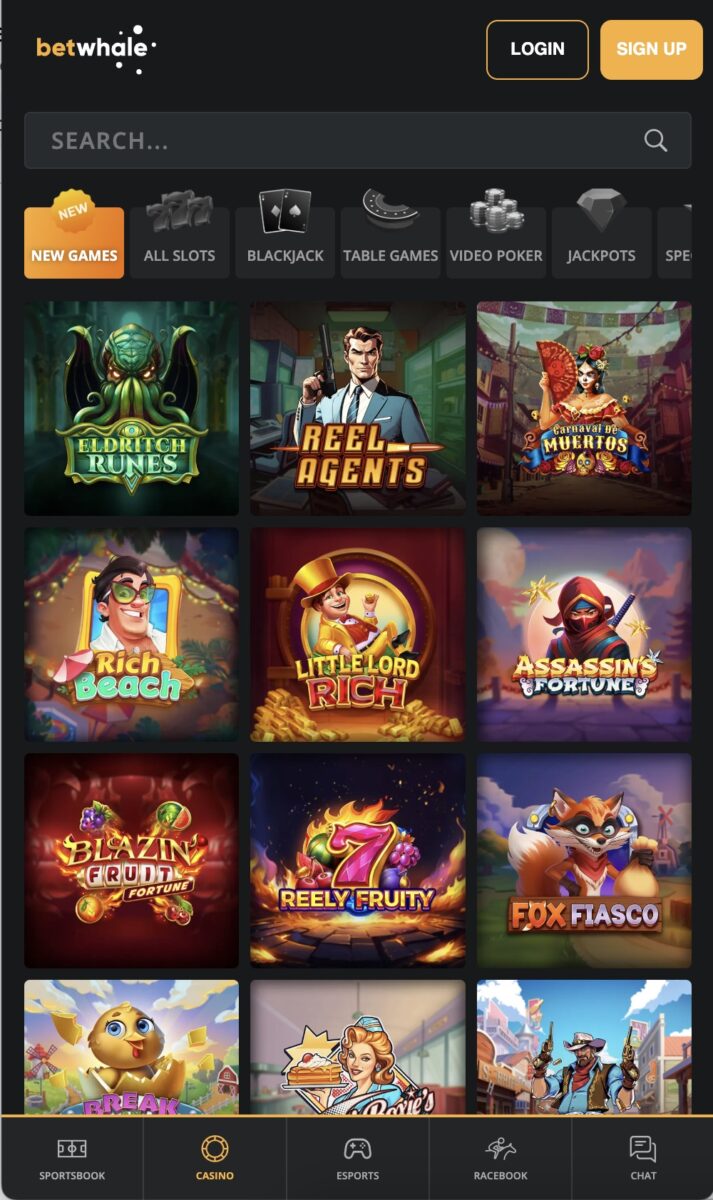
Task: Click the search magnifier icon
Action: pos(655,140)
